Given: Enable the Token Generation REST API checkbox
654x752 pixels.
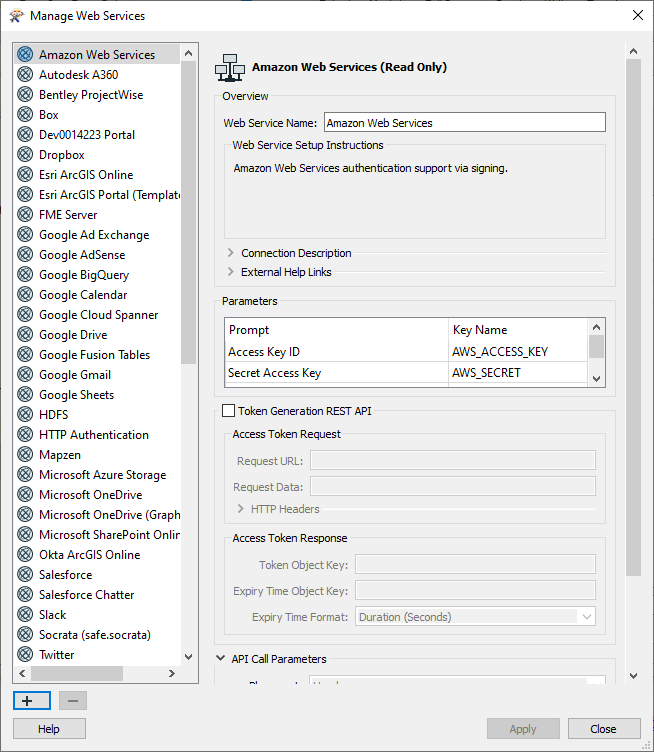Looking at the screenshot, I should [228, 411].
